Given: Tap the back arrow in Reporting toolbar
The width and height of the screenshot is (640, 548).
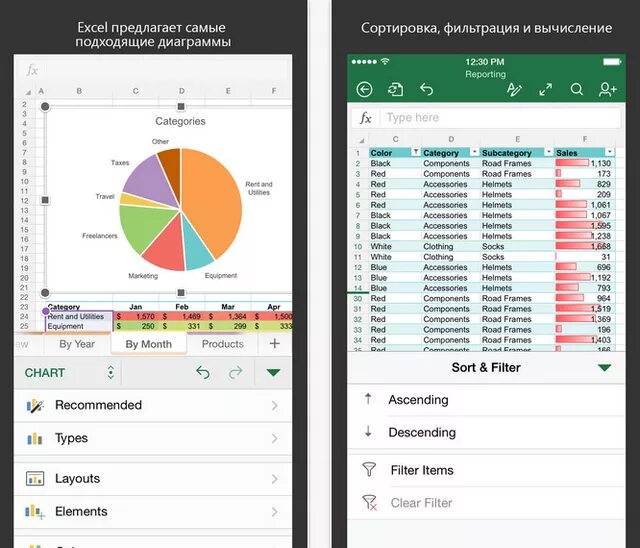Looking at the screenshot, I should (364, 89).
